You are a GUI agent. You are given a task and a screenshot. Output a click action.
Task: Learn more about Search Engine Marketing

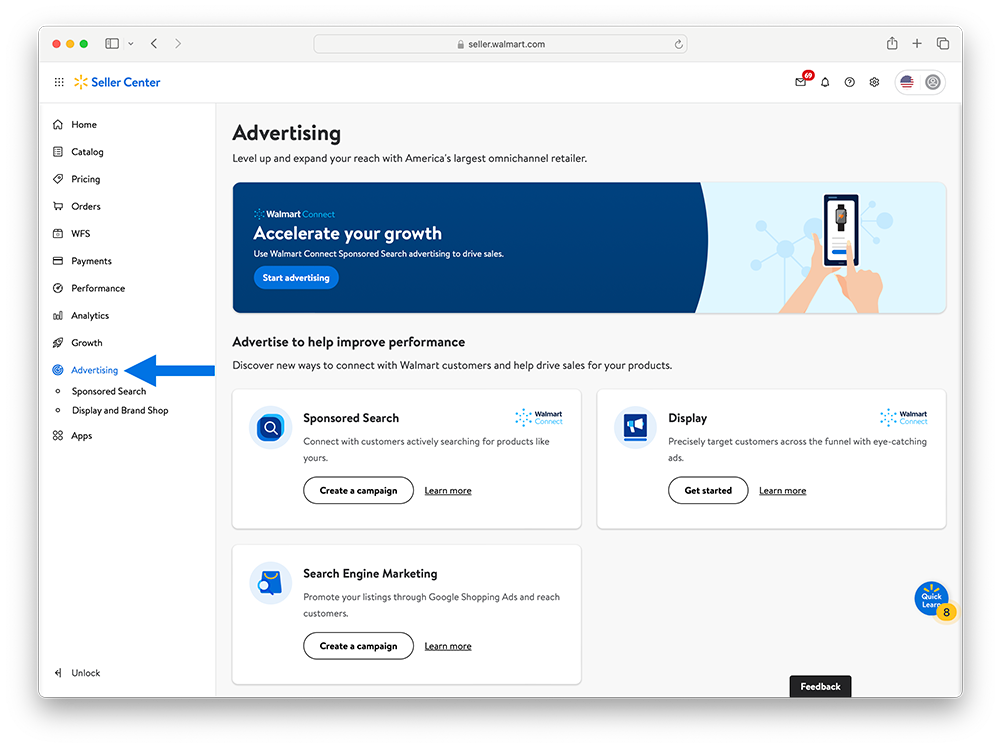(448, 646)
